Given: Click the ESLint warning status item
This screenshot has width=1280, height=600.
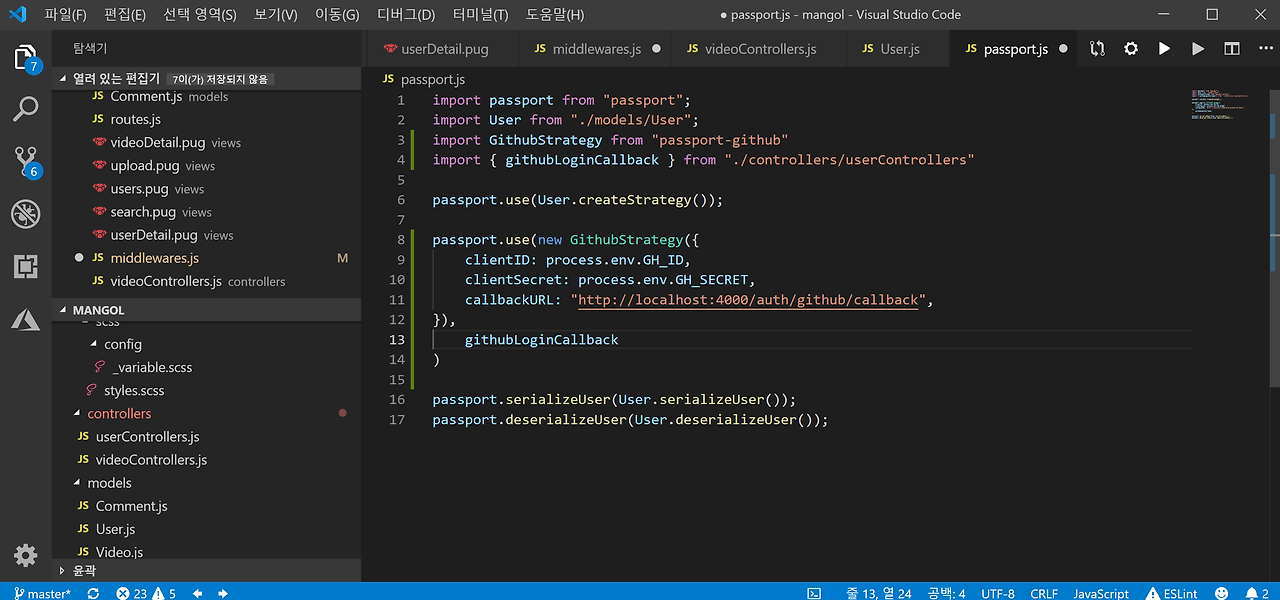Looking at the screenshot, I should click(1172, 593).
